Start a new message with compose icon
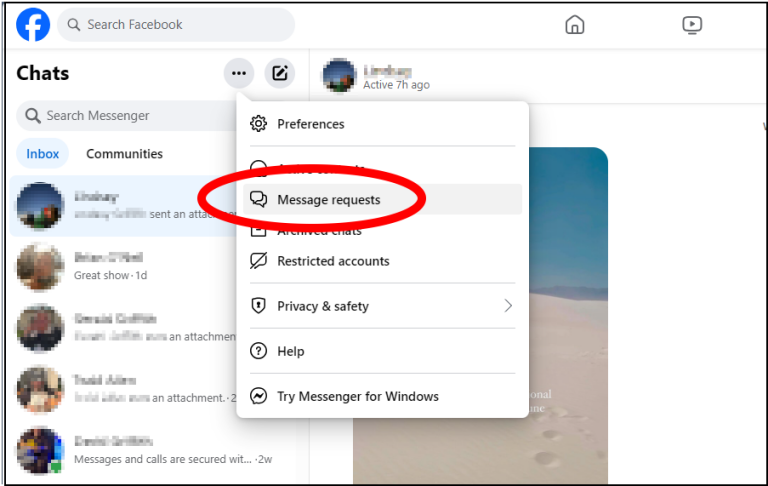 [x=280, y=73]
